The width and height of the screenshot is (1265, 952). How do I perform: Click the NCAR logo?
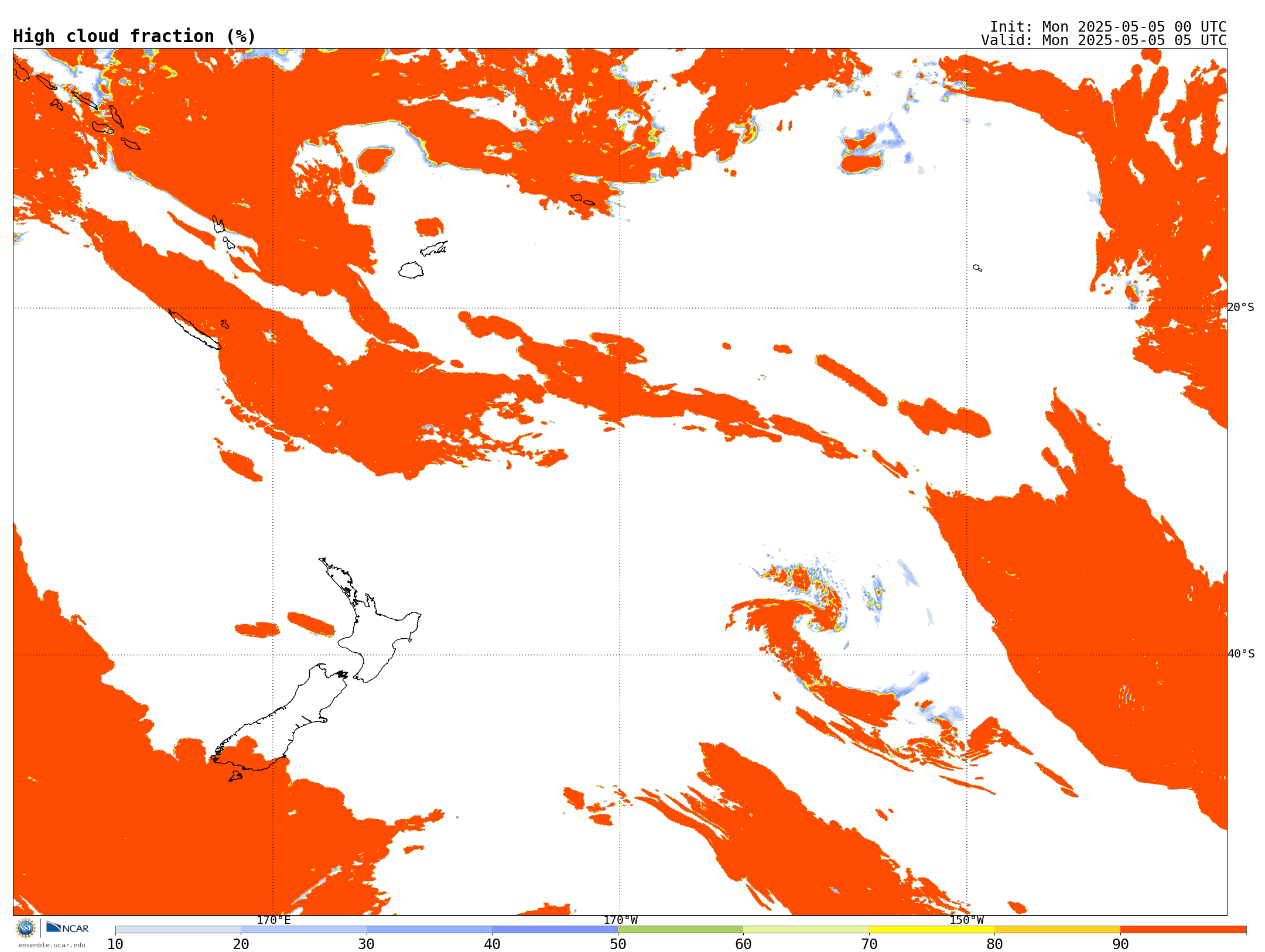[67, 927]
